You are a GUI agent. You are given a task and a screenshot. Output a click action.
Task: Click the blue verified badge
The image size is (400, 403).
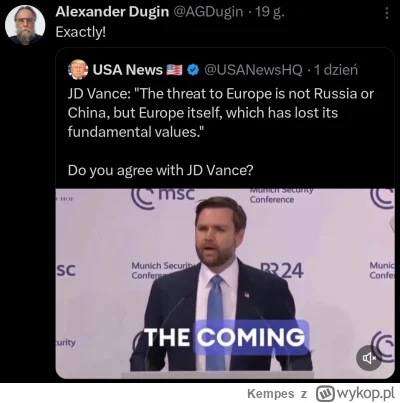193,70
